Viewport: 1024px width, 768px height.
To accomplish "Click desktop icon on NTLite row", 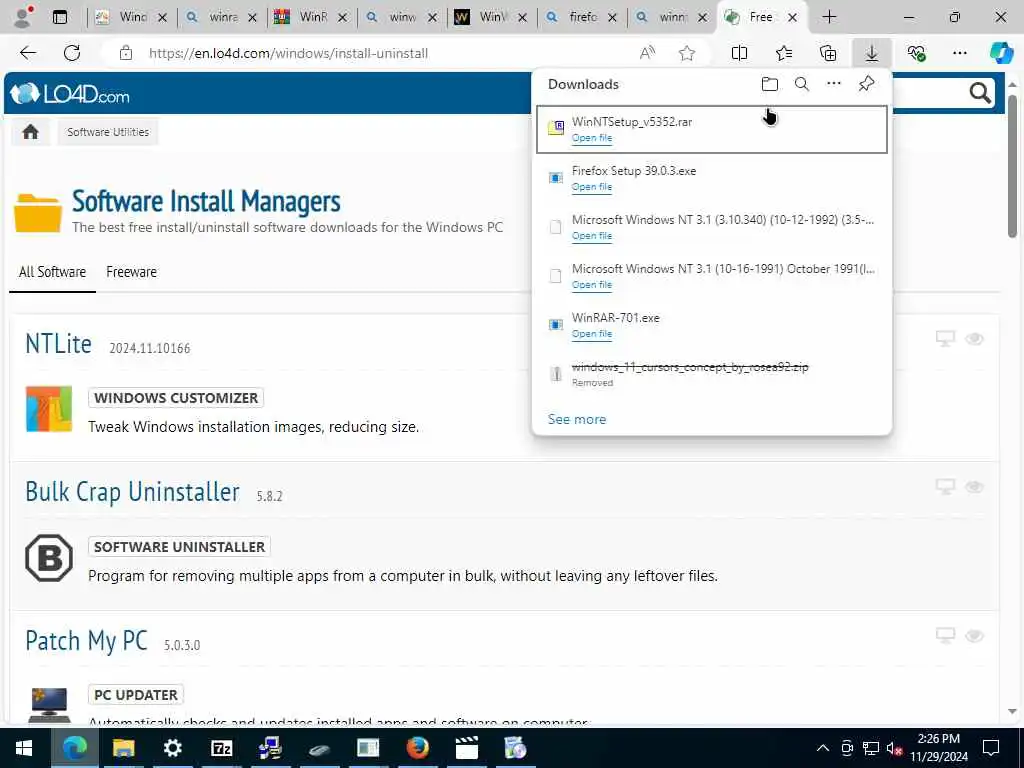I will pyautogui.click(x=945, y=338).
